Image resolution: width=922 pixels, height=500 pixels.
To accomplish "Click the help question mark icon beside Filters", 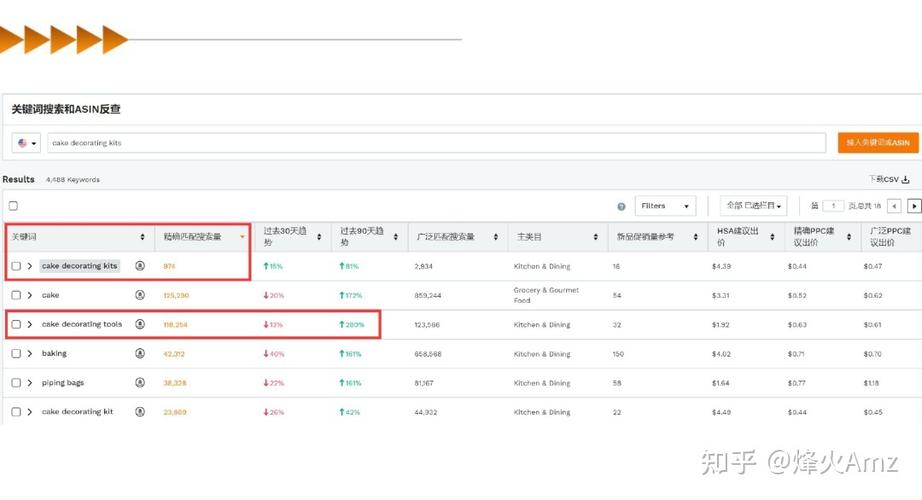I will tap(621, 206).
